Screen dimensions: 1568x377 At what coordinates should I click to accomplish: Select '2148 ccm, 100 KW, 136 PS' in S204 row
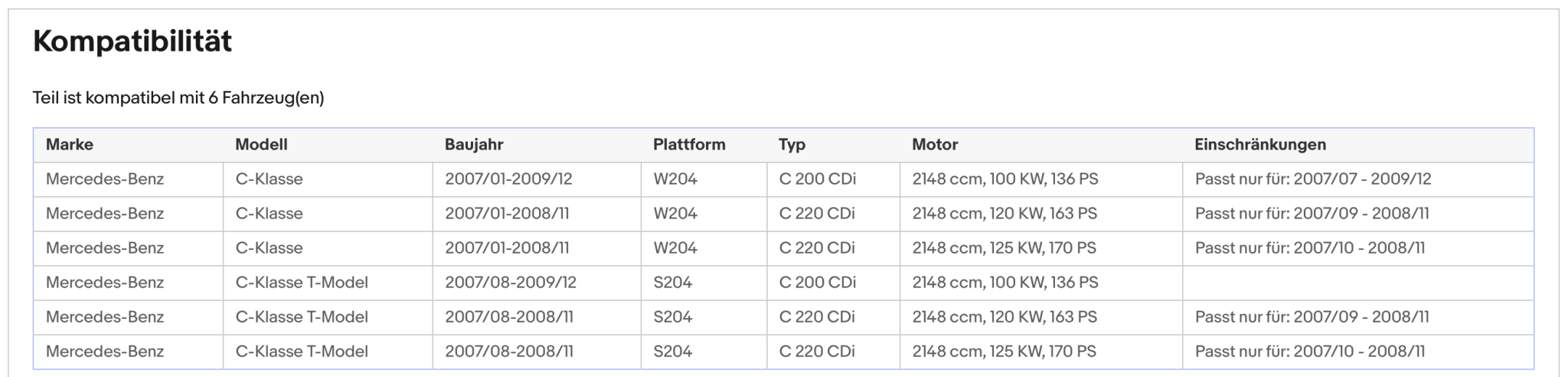coord(1005,283)
